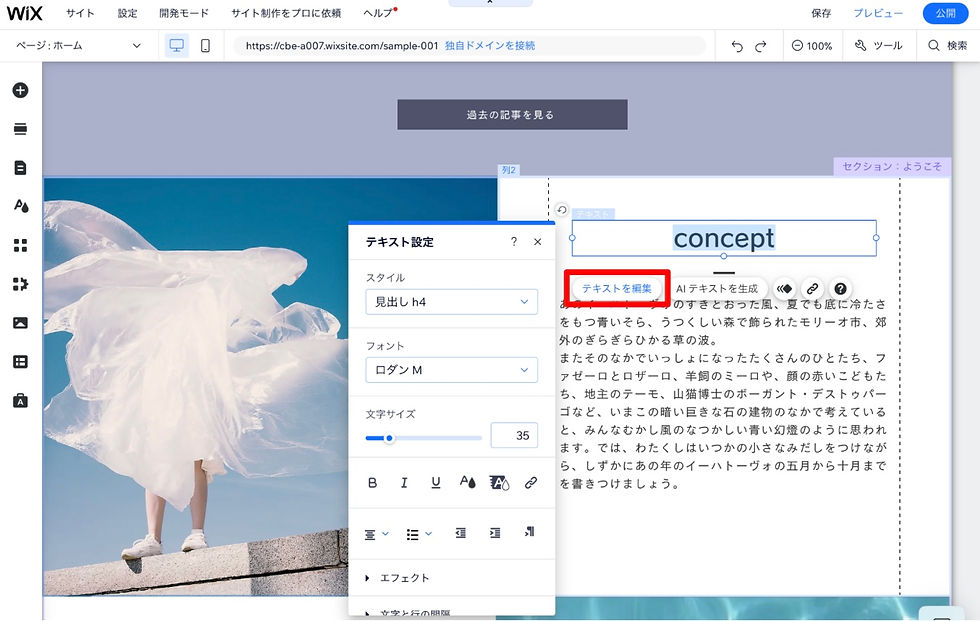Screen dimensions: 980x621
Task: Click the AI テキストを生成 button
Action: pyautogui.click(x=716, y=288)
